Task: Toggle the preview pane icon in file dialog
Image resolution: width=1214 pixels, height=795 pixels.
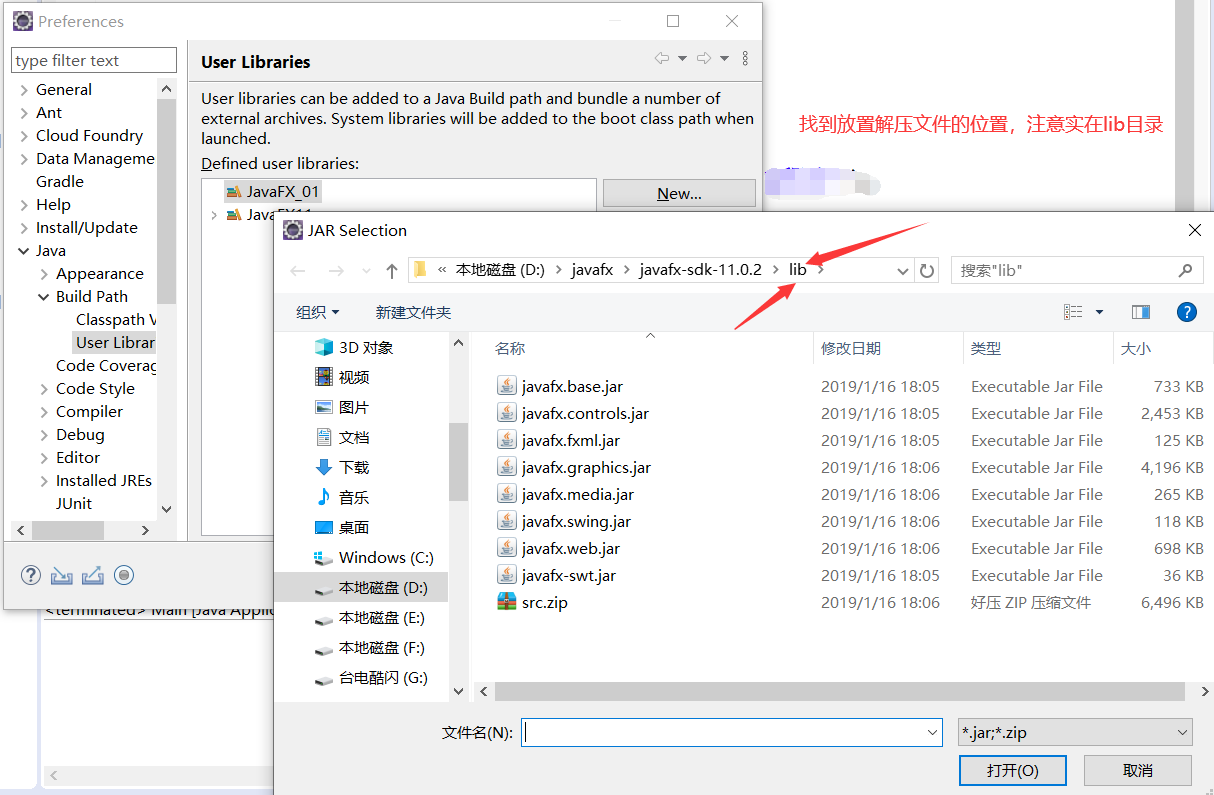Action: click(x=1141, y=311)
